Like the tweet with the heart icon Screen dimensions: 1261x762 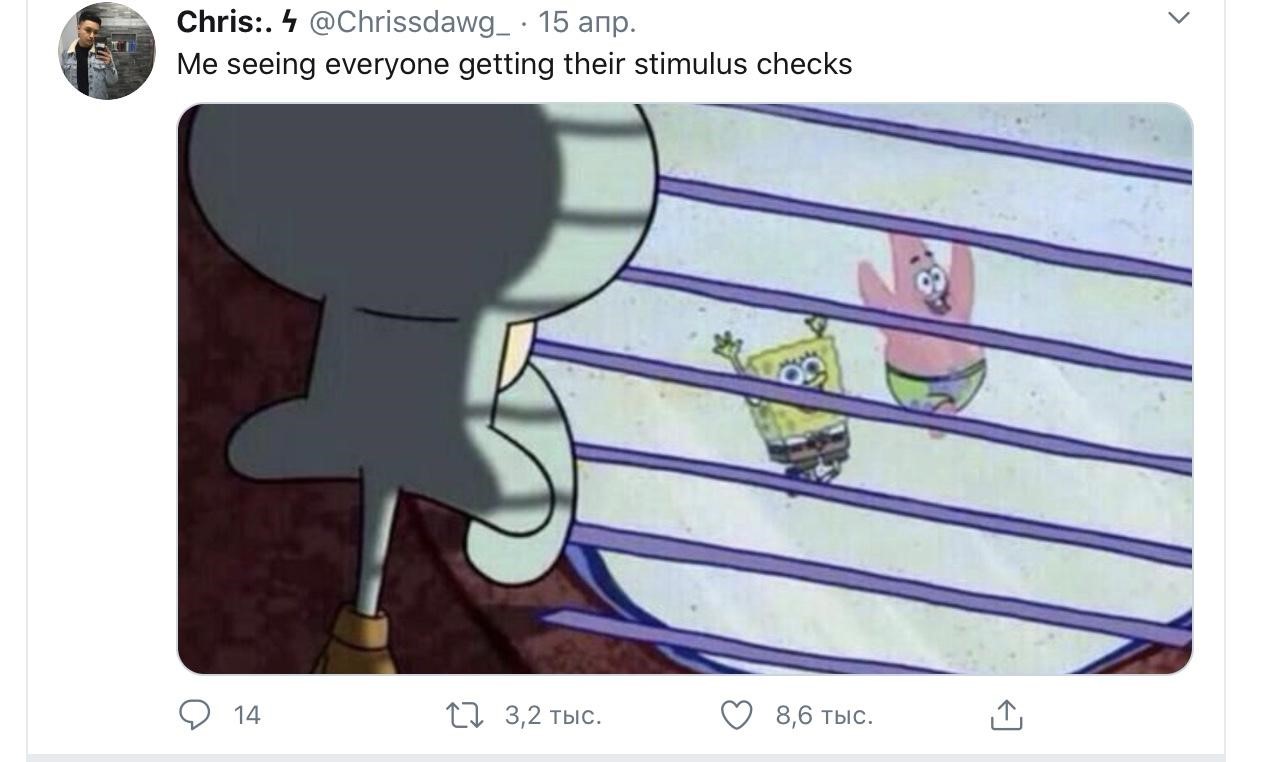pyautogui.click(x=737, y=715)
